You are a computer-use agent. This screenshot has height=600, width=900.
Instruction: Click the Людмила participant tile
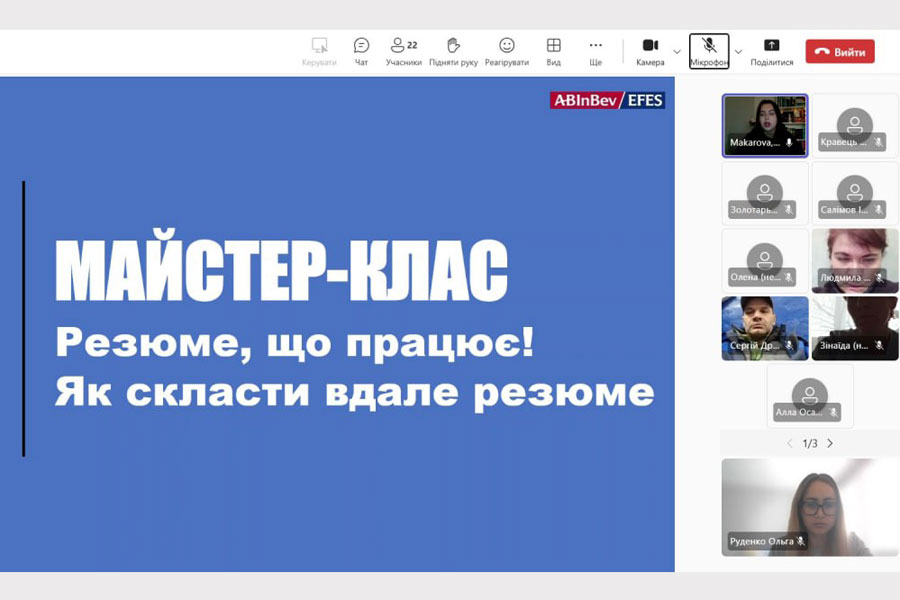pyautogui.click(x=854, y=261)
